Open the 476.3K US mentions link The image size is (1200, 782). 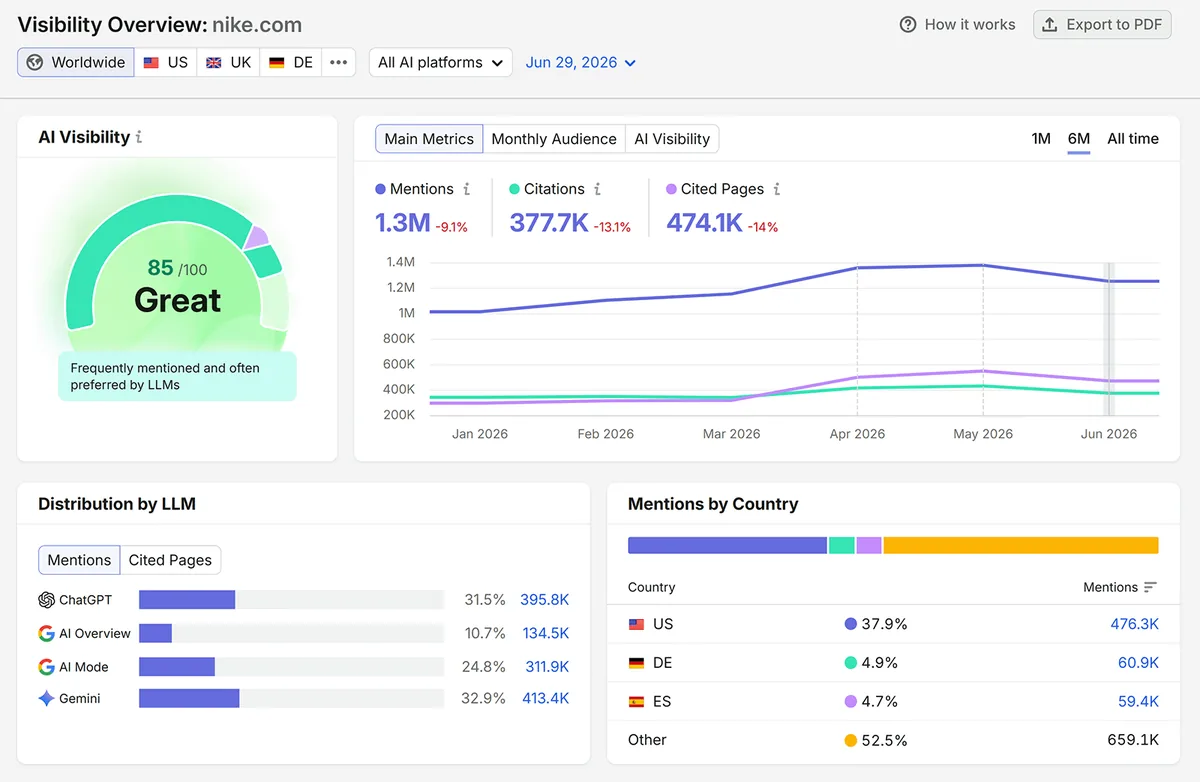pyautogui.click(x=1134, y=624)
